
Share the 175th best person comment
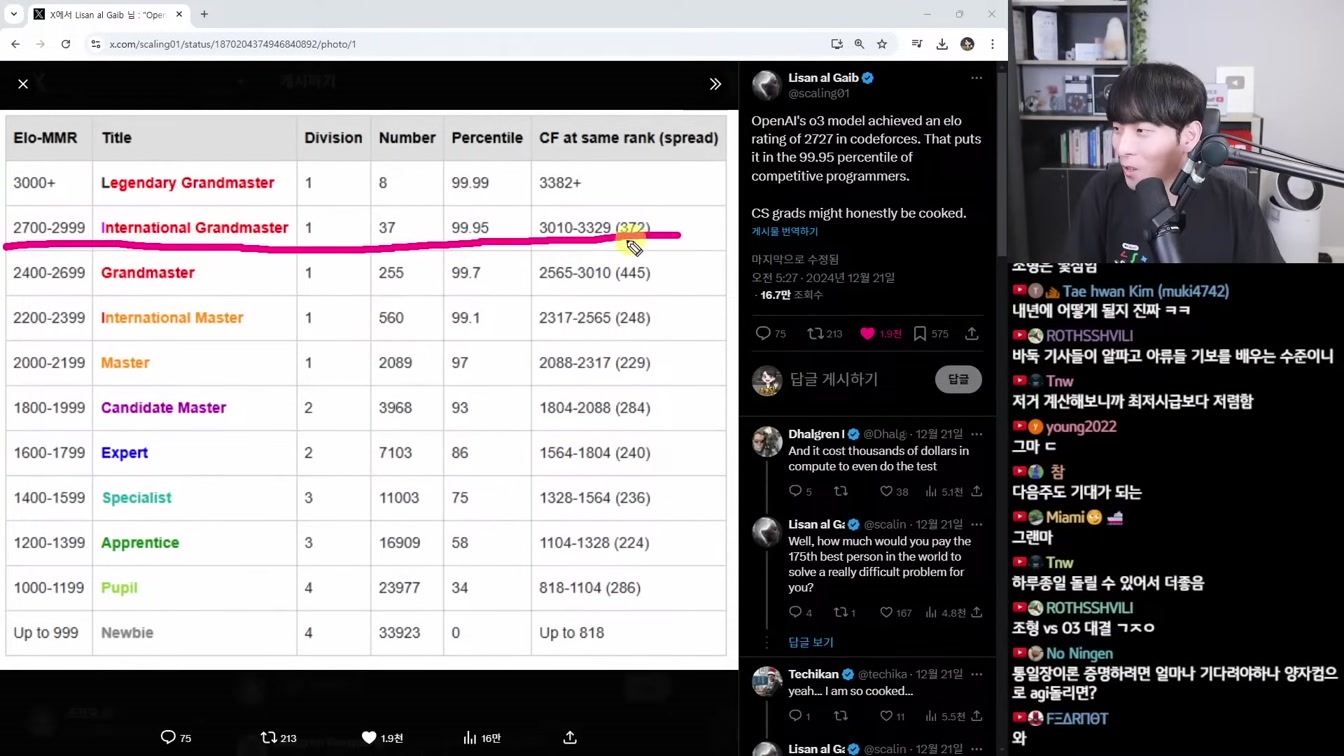pos(976,612)
